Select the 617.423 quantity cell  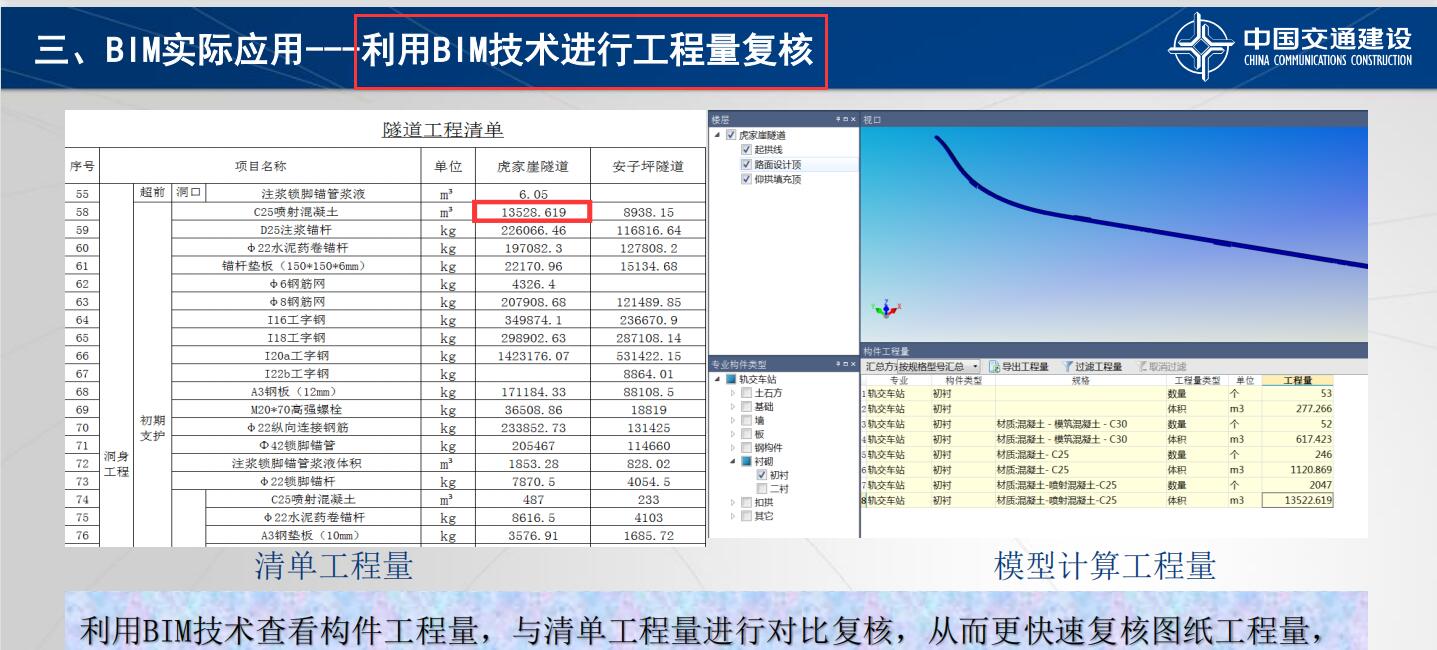point(1297,439)
